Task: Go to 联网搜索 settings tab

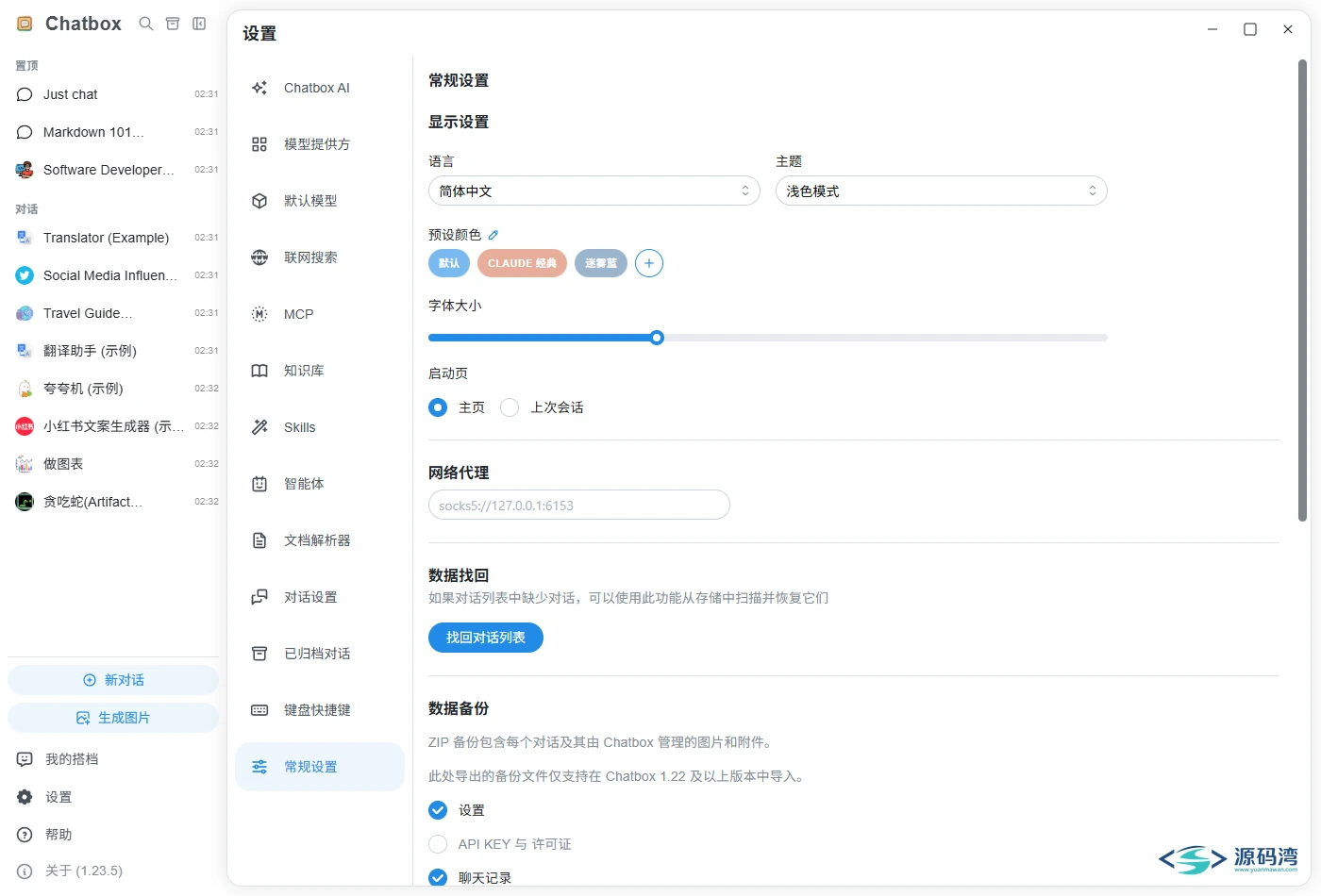Action: [320, 257]
